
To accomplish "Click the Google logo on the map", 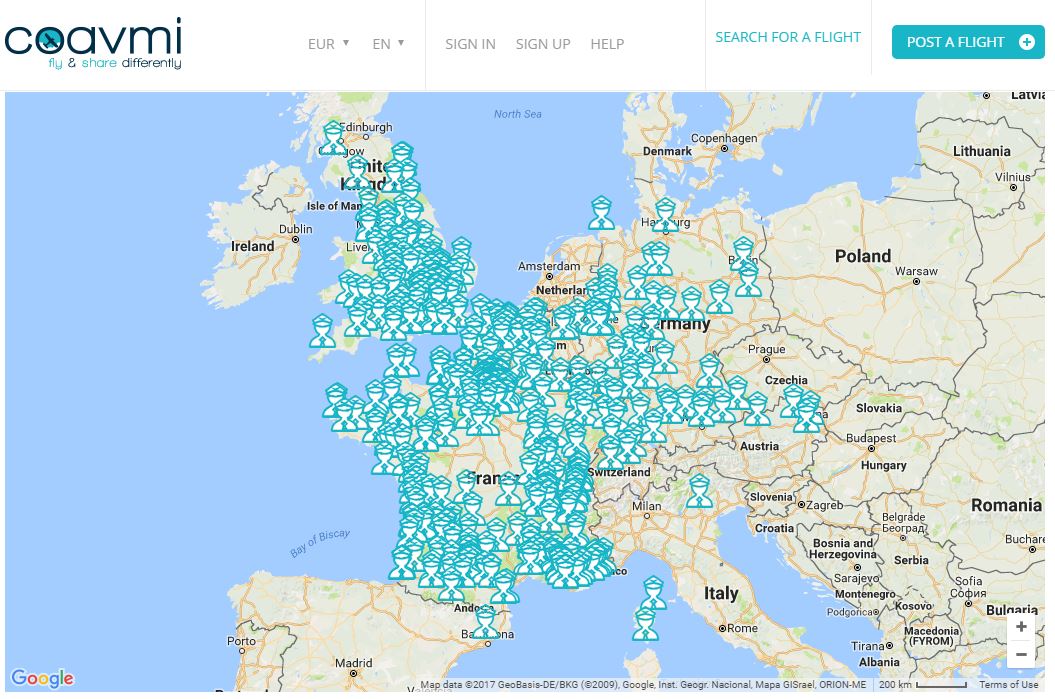I will 42,677.
